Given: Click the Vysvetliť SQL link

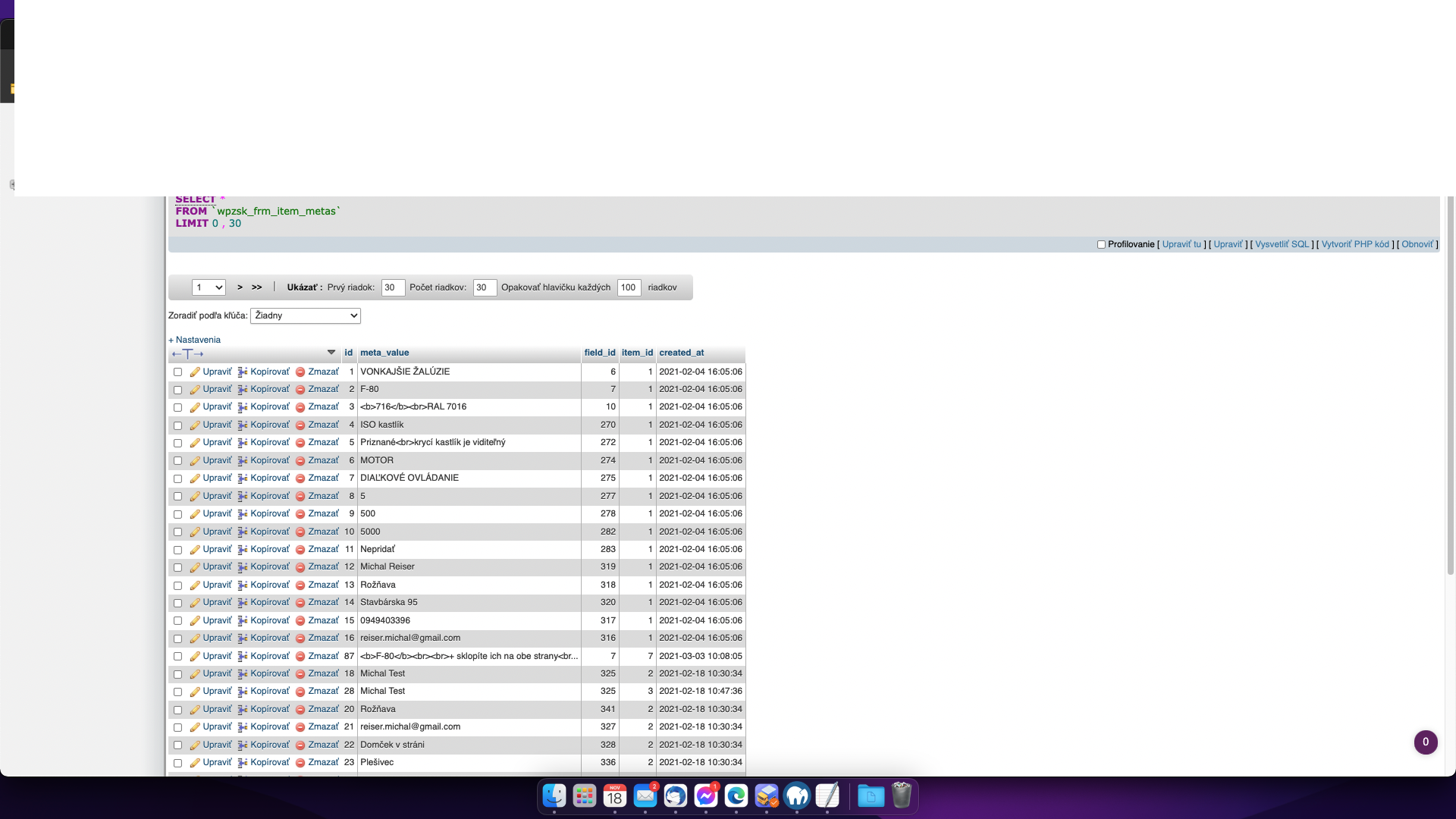Looking at the screenshot, I should click(1282, 244).
